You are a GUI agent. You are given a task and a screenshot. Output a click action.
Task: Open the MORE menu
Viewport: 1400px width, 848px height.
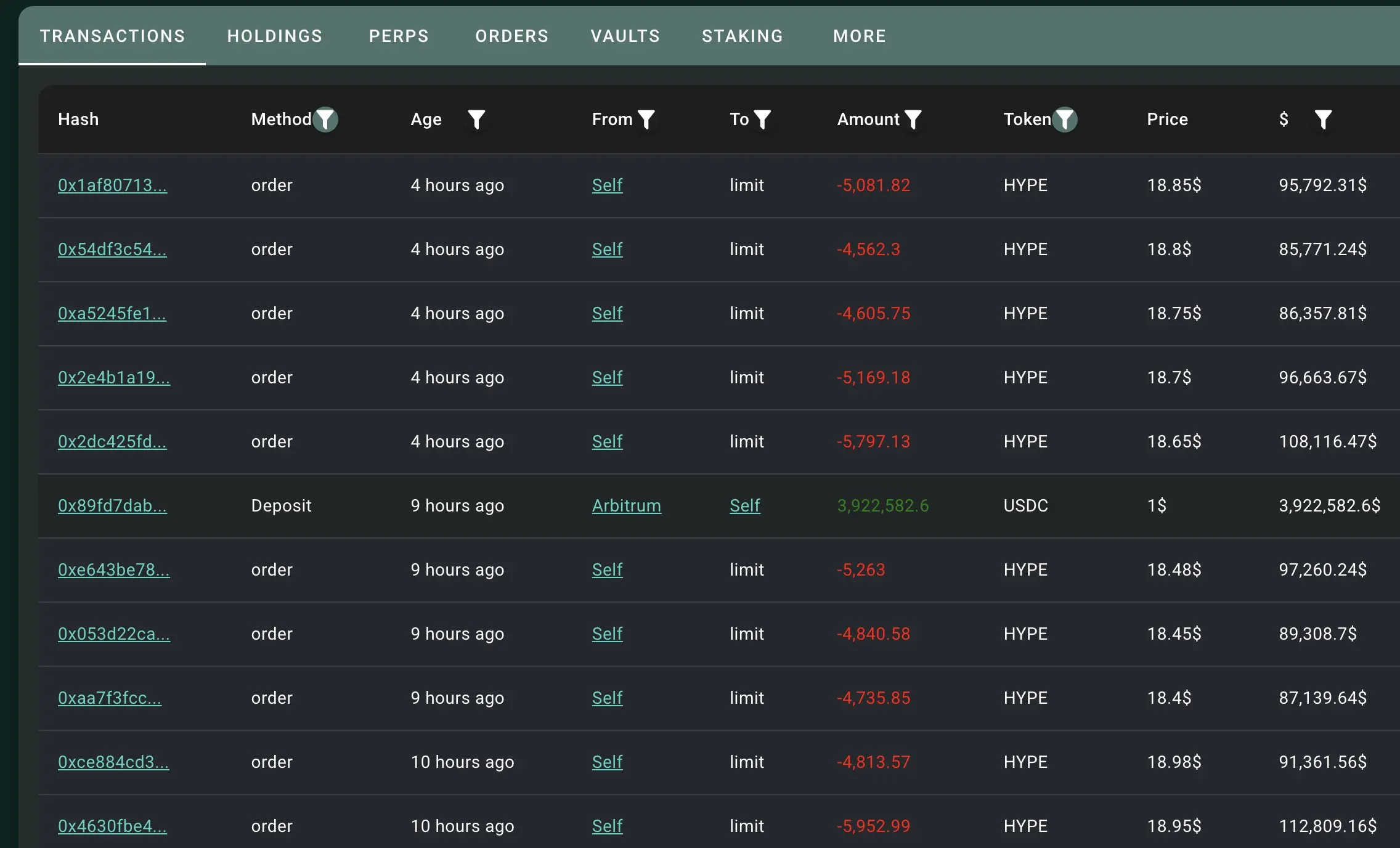coord(859,36)
